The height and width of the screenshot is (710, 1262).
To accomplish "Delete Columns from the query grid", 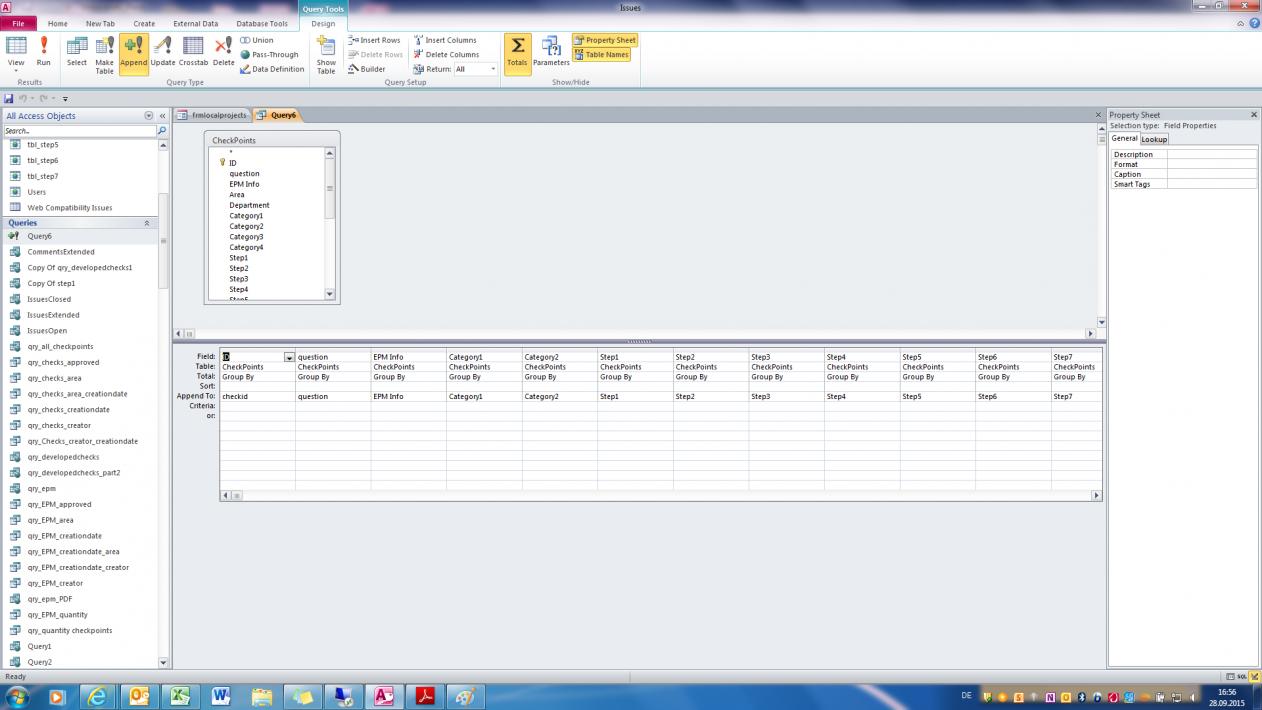I will pyautogui.click(x=446, y=54).
